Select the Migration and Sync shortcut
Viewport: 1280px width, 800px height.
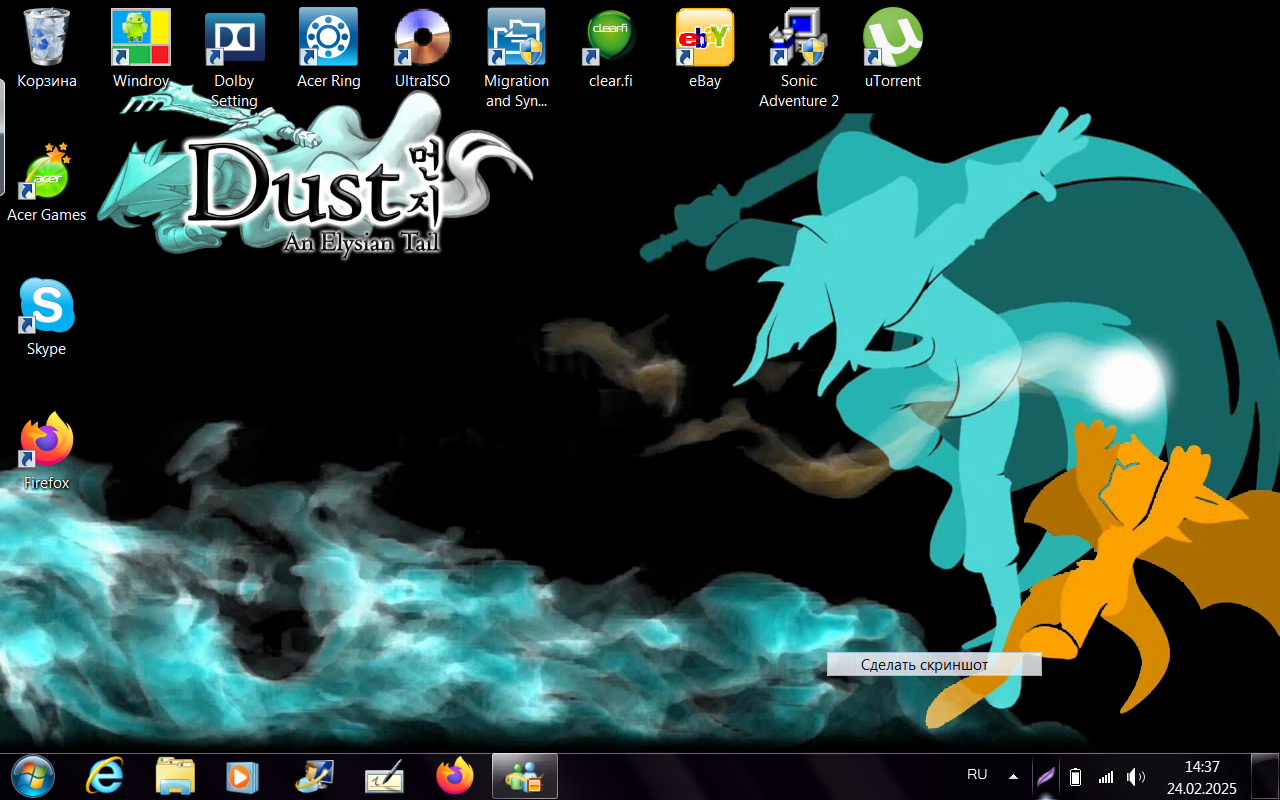click(x=517, y=58)
